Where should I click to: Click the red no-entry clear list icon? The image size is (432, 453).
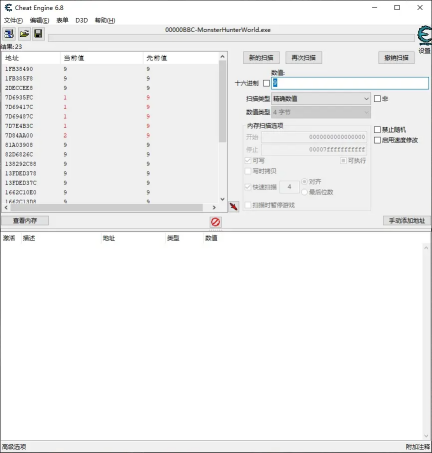click(x=215, y=222)
